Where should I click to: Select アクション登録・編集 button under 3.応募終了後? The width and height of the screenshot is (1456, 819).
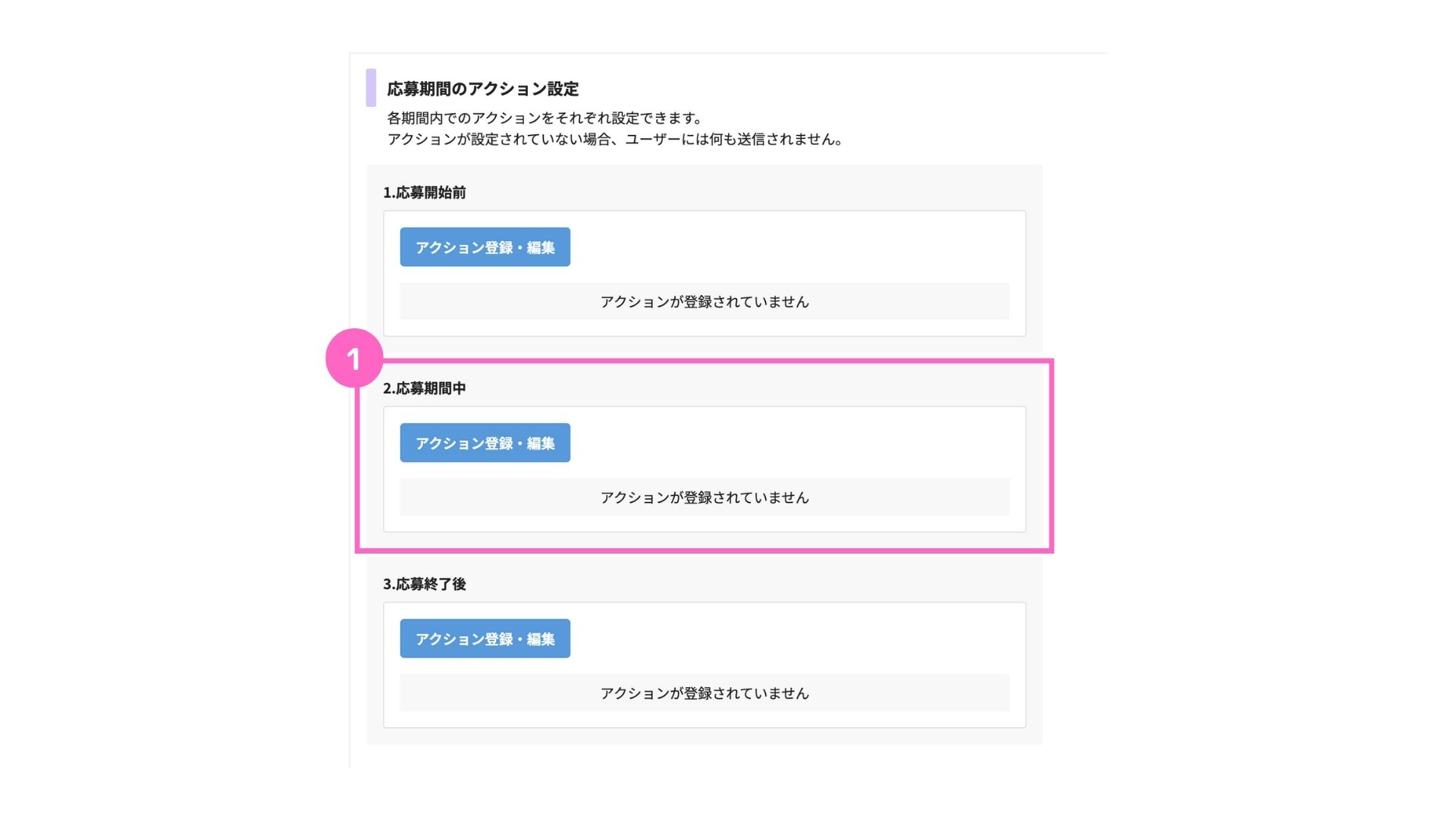click(485, 639)
